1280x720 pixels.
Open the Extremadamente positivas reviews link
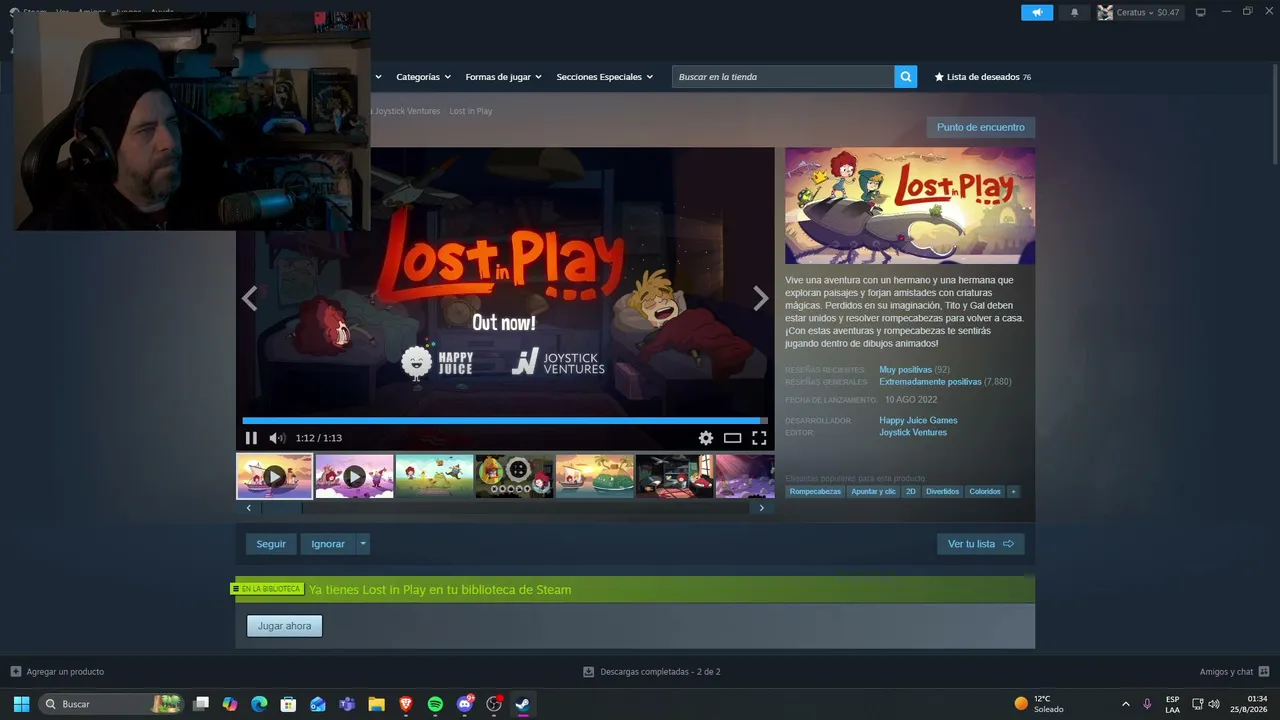click(x=930, y=382)
